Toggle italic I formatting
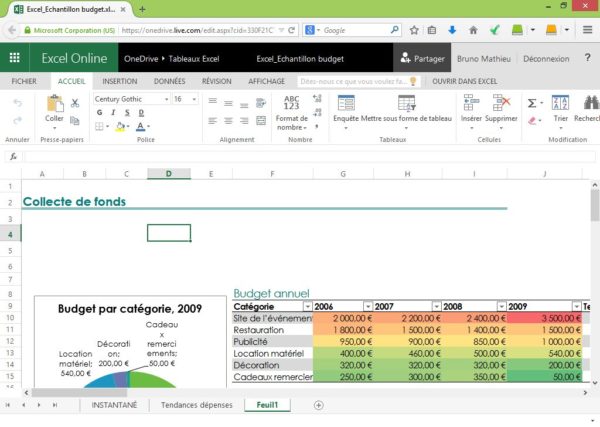Image resolution: width=600 pixels, height=427 pixels. 113,112
